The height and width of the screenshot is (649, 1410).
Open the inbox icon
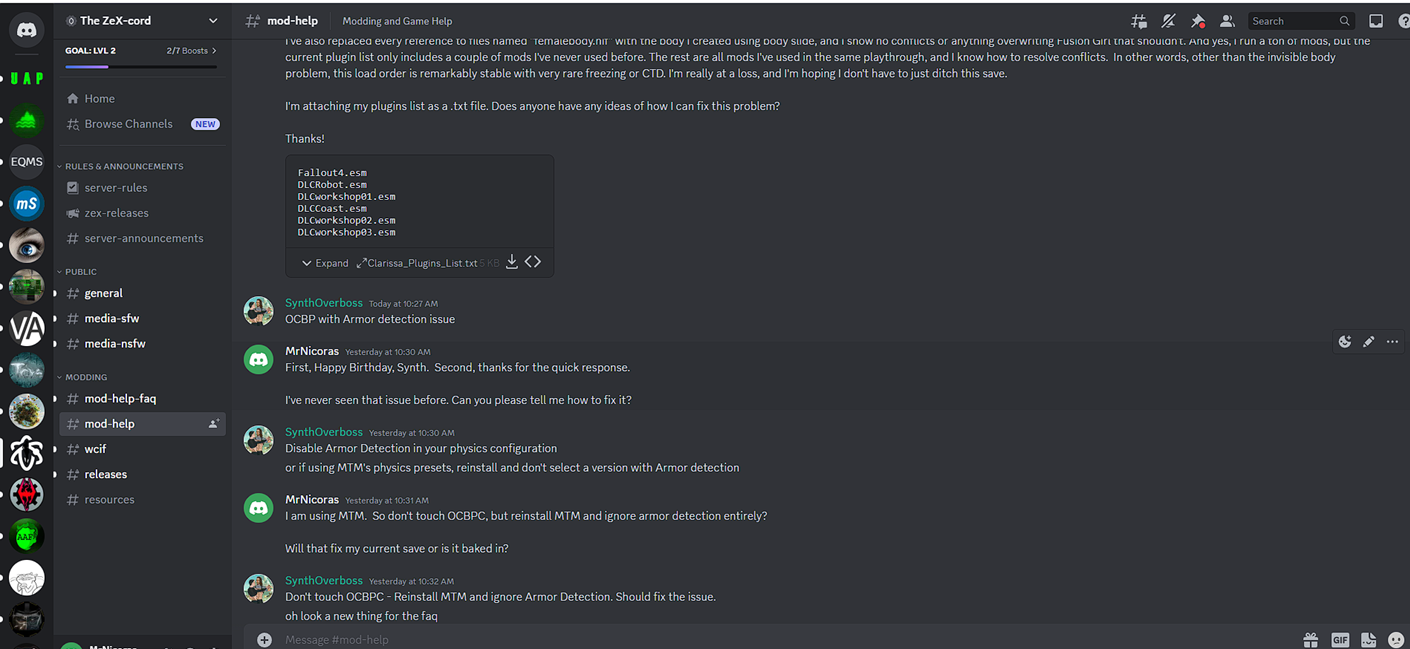point(1376,21)
